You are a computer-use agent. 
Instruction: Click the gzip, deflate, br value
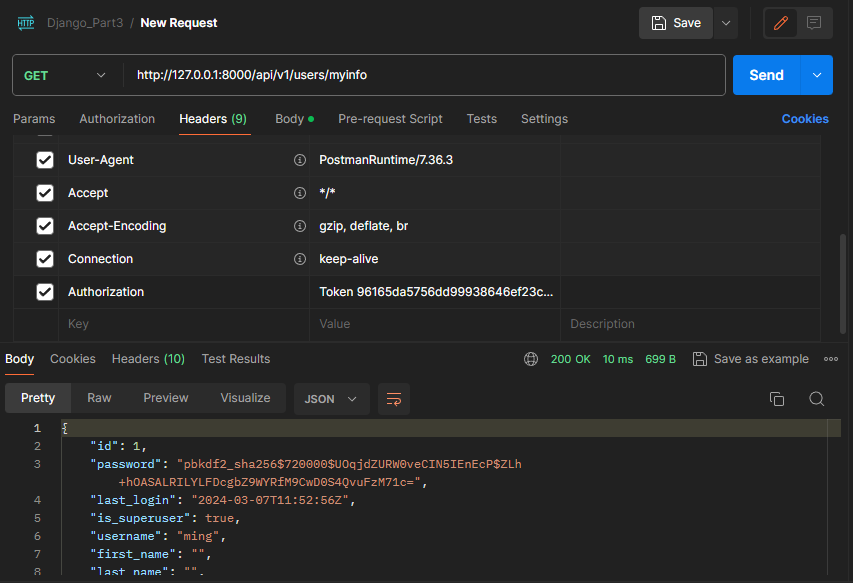click(x=363, y=226)
